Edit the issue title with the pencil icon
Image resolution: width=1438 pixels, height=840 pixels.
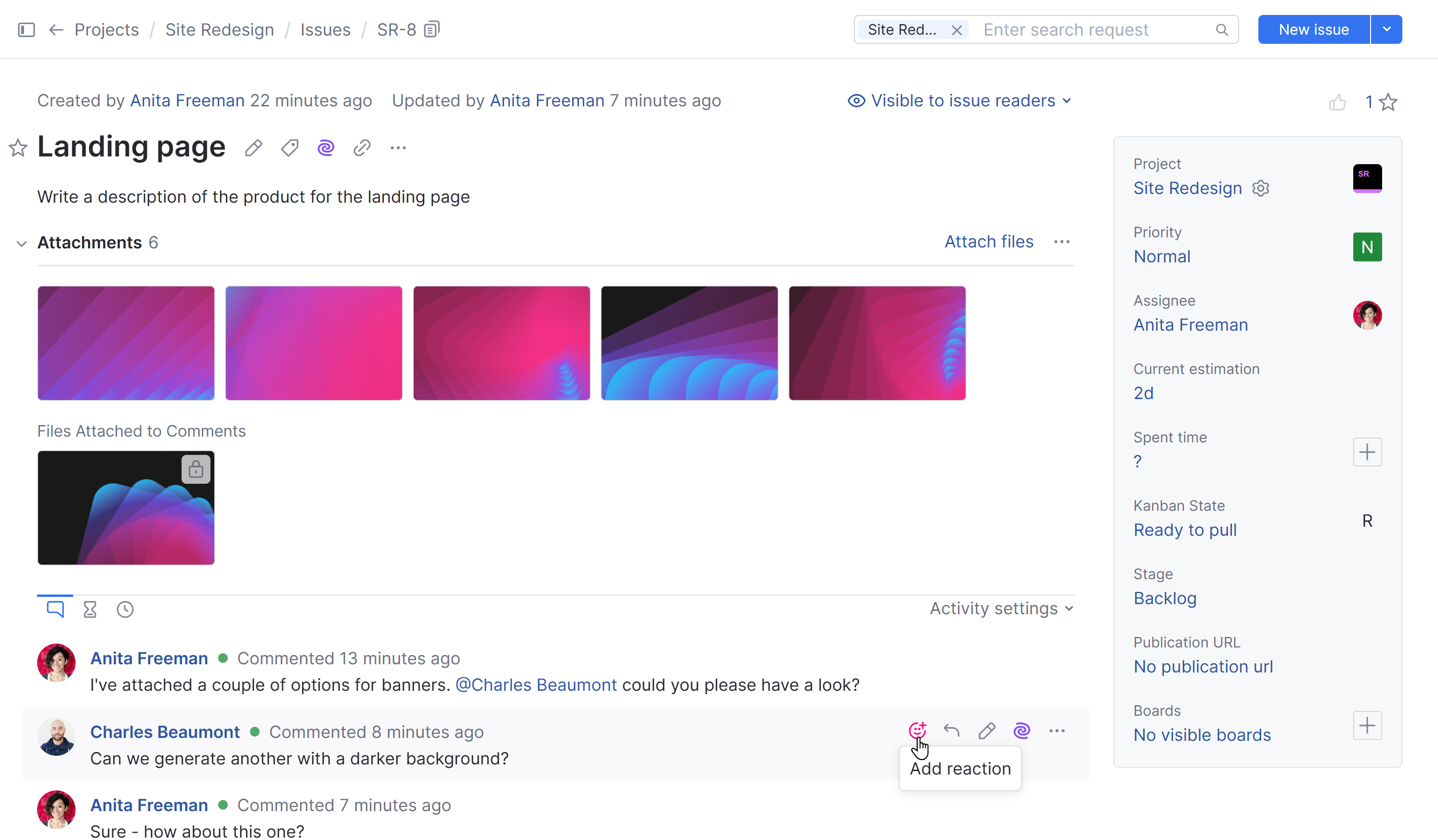pos(253,147)
